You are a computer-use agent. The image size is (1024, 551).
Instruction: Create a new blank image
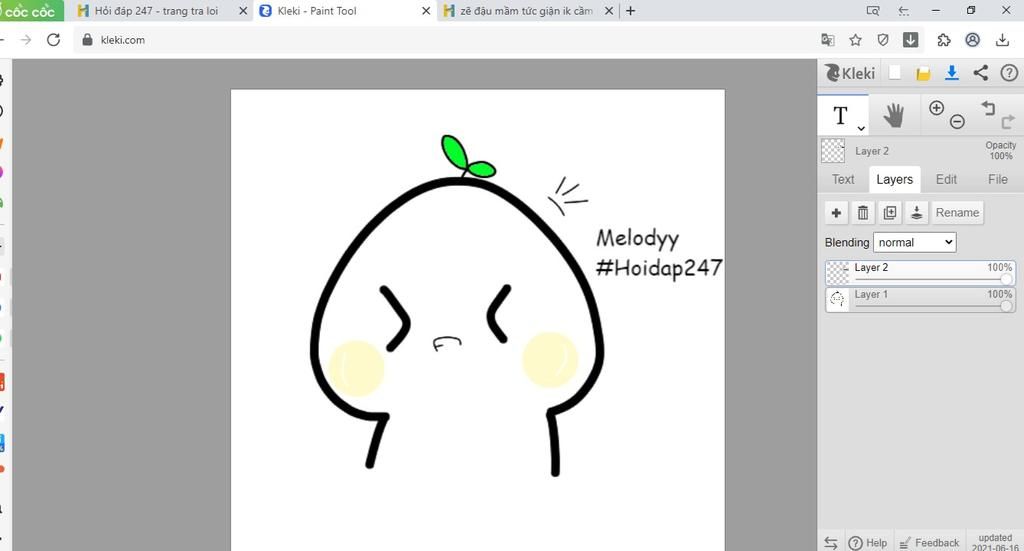pos(895,73)
